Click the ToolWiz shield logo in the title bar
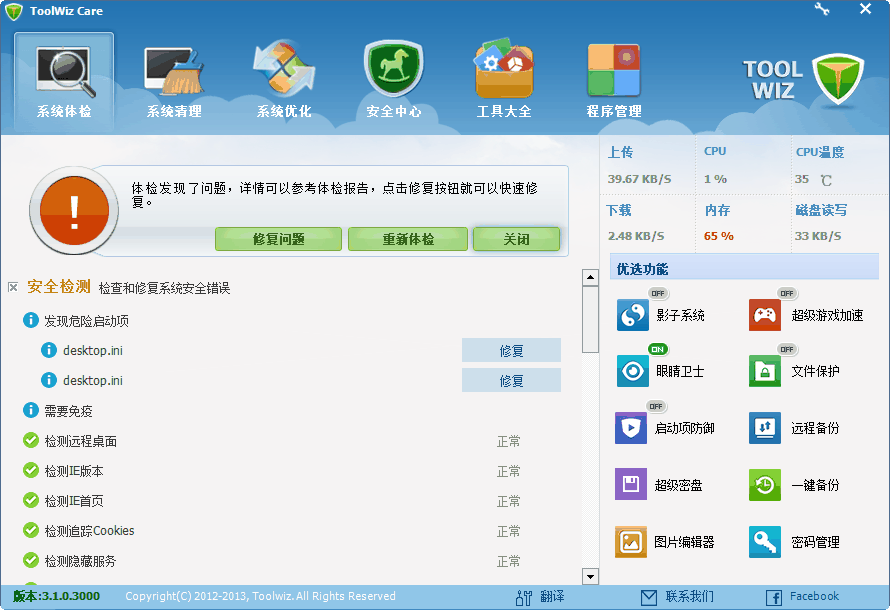This screenshot has height=610, width=890. pyautogui.click(x=13, y=11)
